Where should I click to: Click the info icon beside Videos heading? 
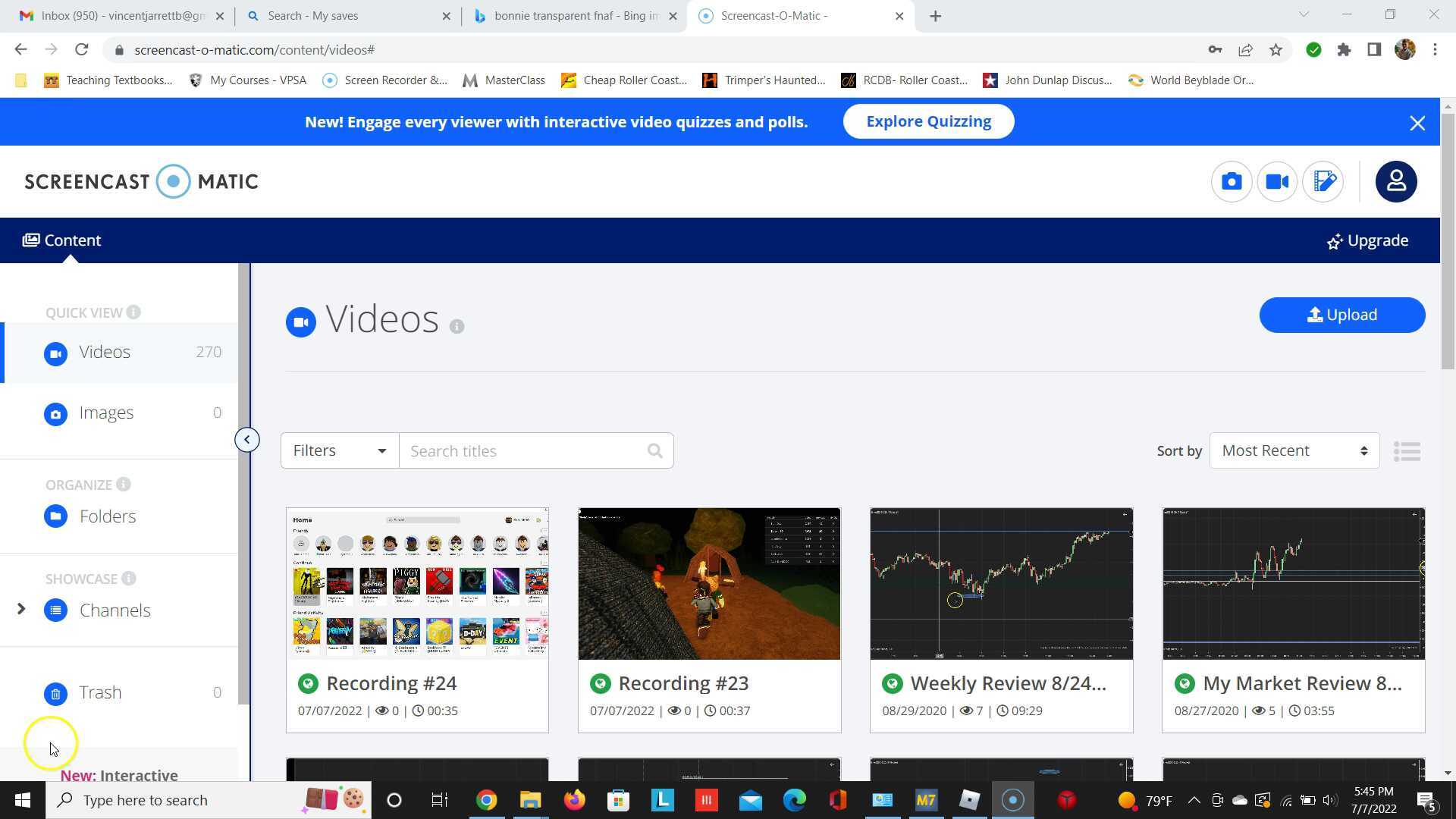click(x=457, y=327)
